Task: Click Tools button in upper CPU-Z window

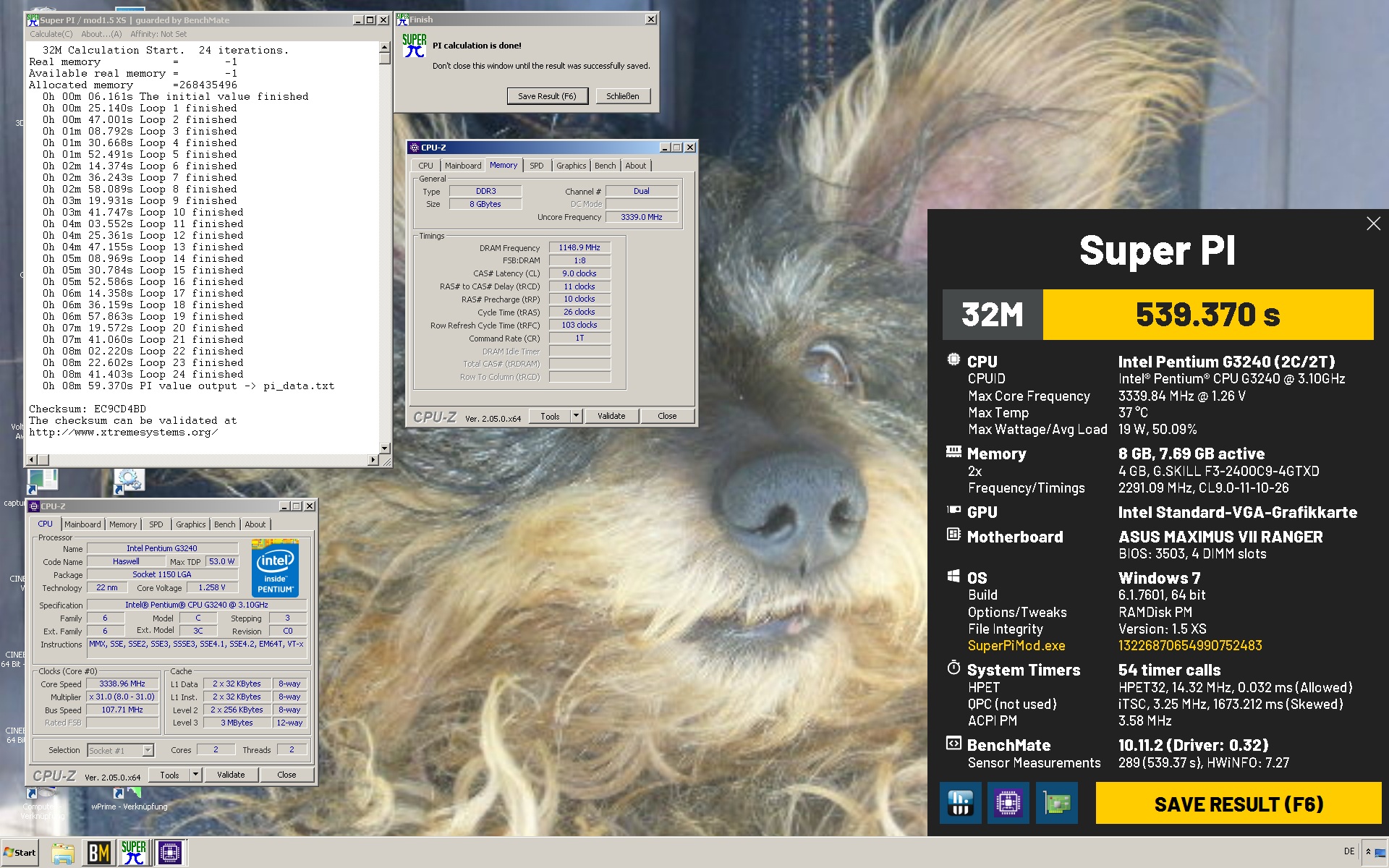Action: tap(550, 416)
